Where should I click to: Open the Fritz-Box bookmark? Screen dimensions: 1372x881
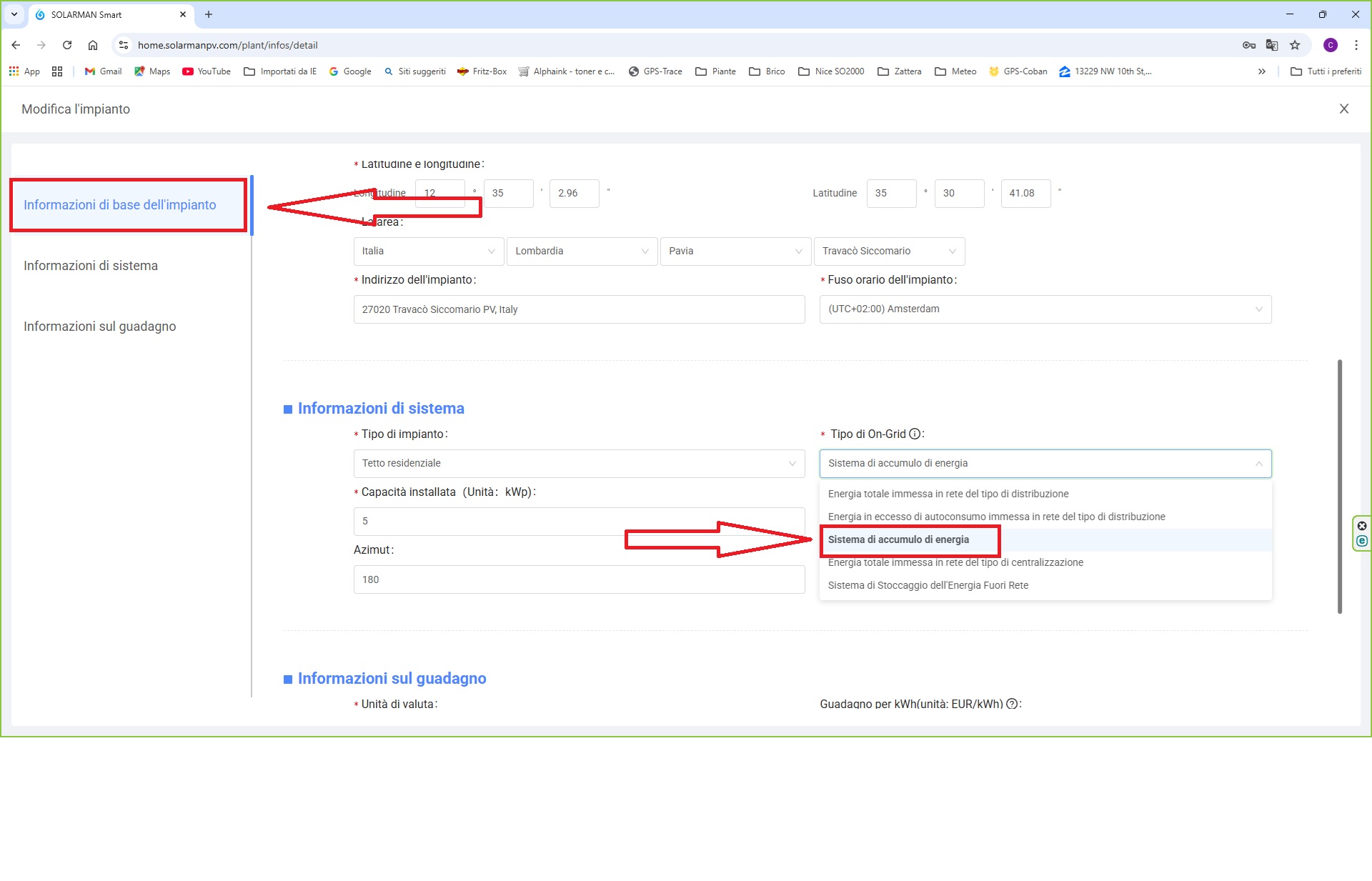482,71
